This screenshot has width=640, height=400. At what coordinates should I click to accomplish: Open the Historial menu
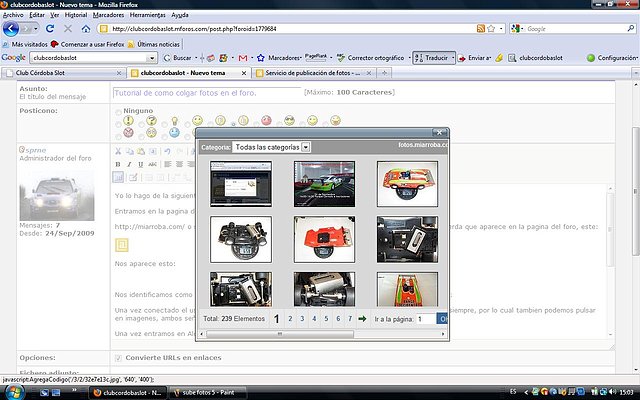pos(76,15)
